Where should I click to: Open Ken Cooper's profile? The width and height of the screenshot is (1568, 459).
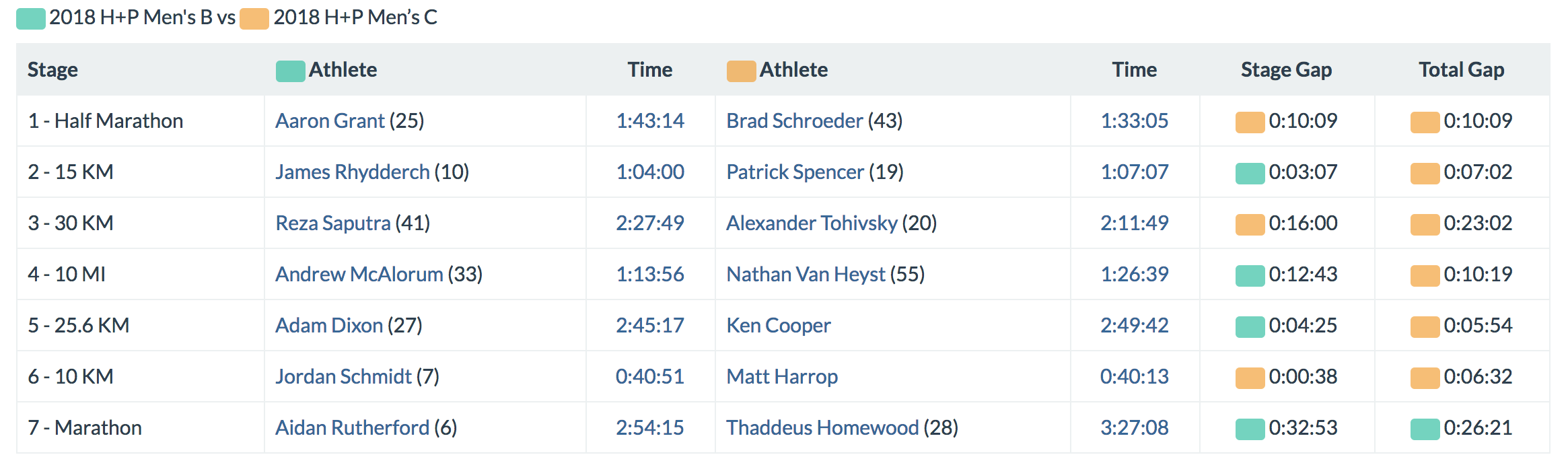pos(779,326)
